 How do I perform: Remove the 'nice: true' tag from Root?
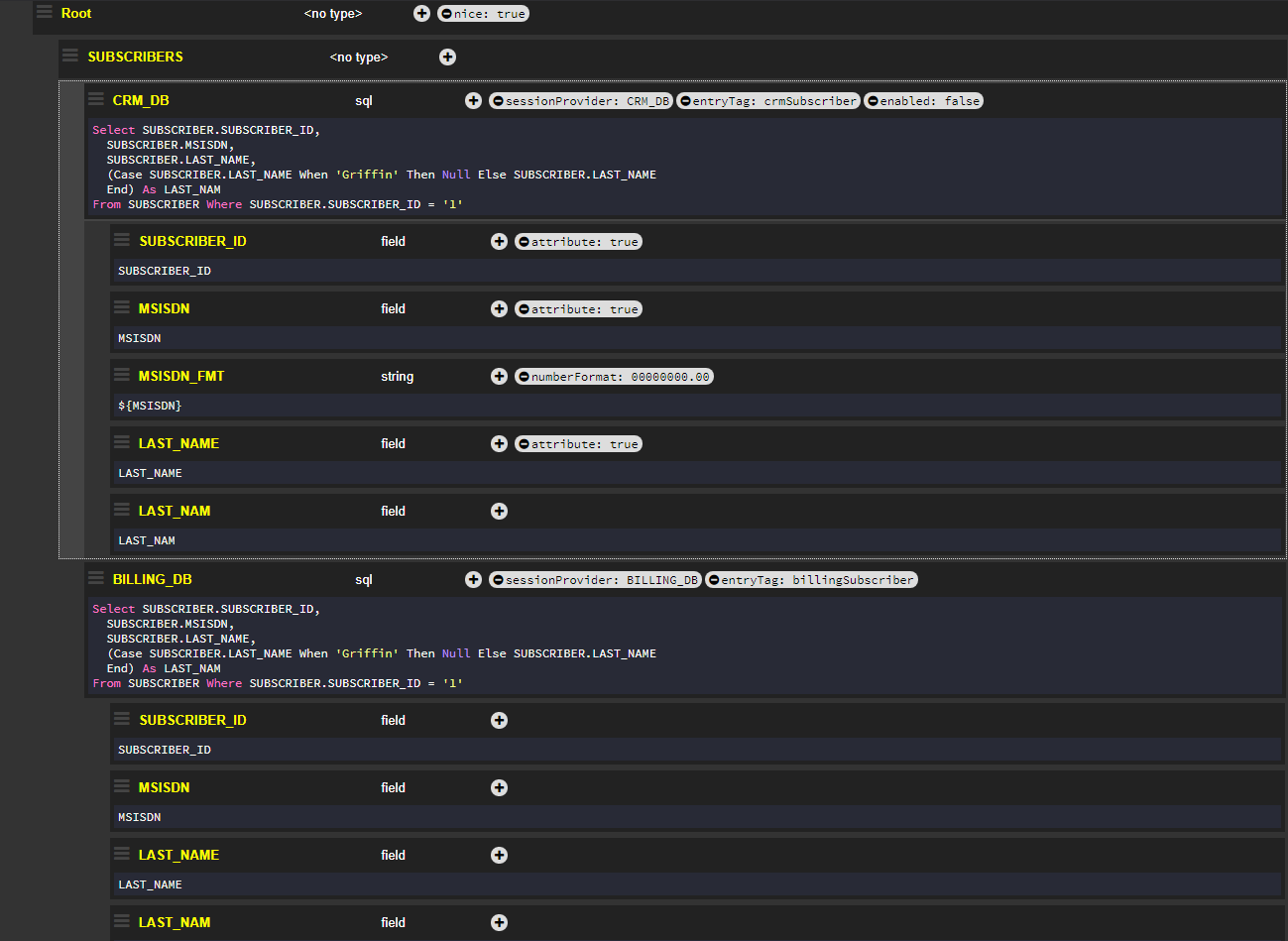pyautogui.click(x=446, y=14)
